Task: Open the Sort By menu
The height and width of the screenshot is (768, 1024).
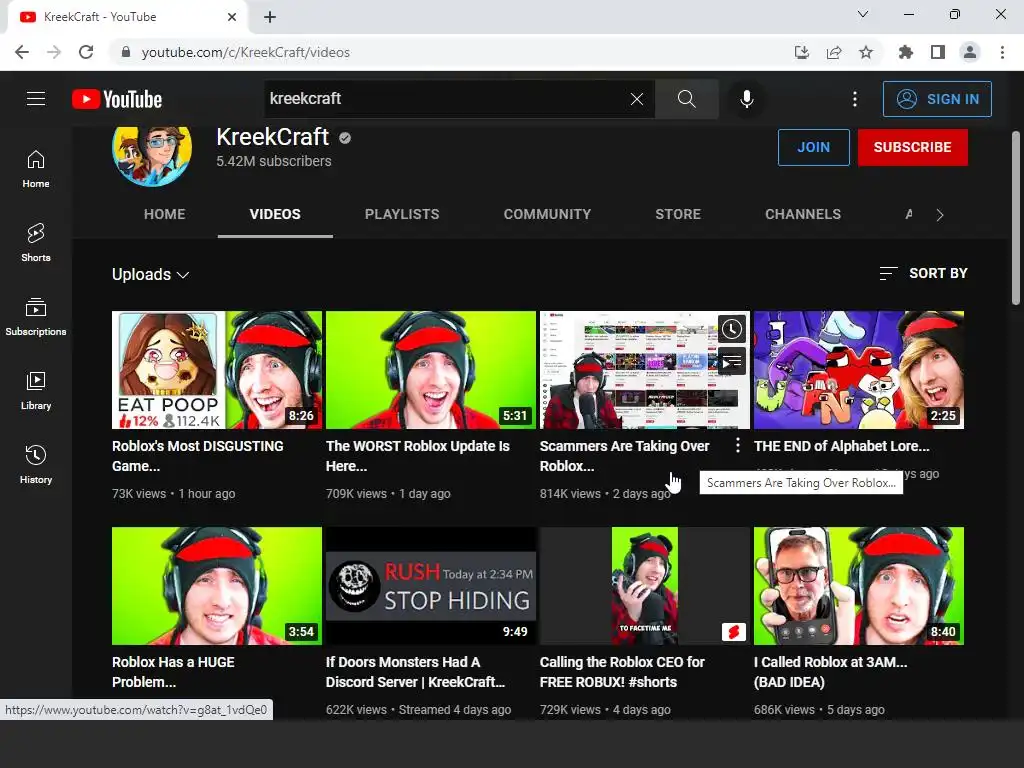Action: click(923, 273)
